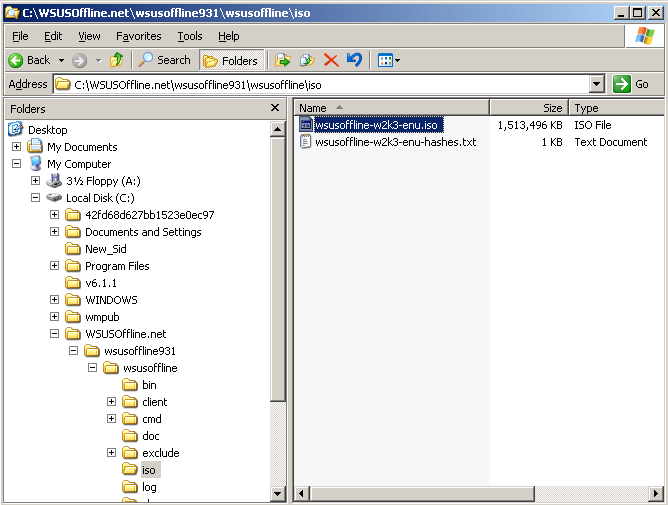The image size is (668, 505).
Task: Select the doc folder
Action: tap(151, 436)
